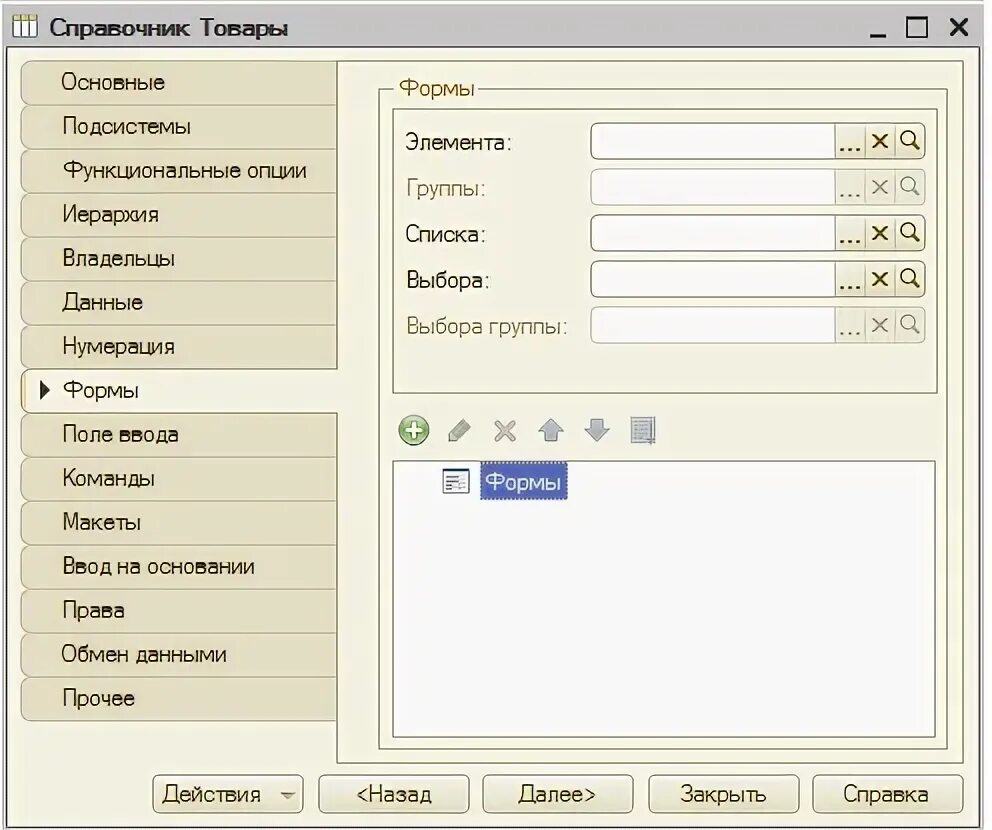Click the form icon beside Формы tree node
This screenshot has width=992, height=830.
click(x=456, y=481)
